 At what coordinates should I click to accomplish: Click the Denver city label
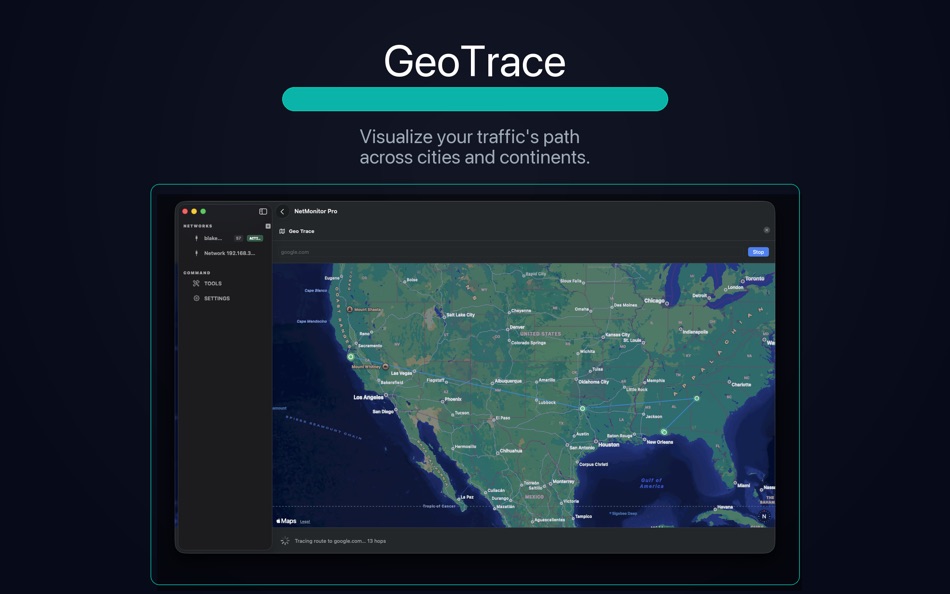point(517,327)
